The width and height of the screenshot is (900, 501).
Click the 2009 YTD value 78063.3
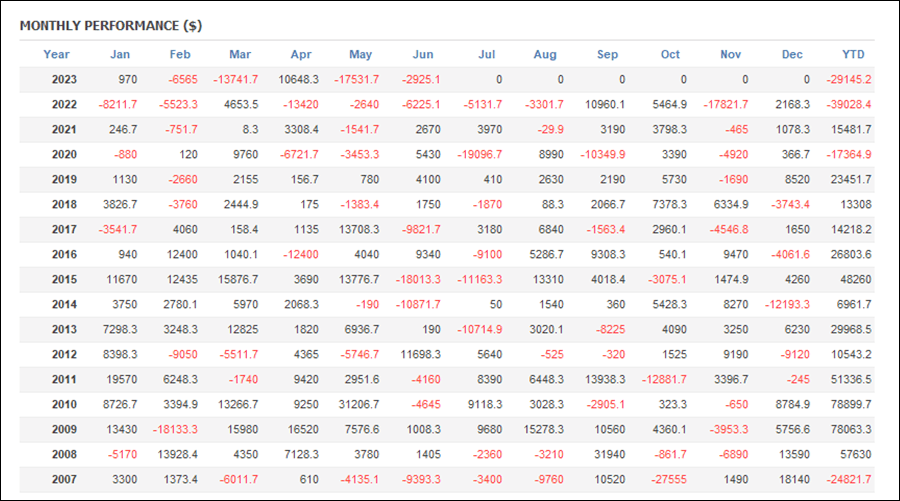tap(851, 429)
